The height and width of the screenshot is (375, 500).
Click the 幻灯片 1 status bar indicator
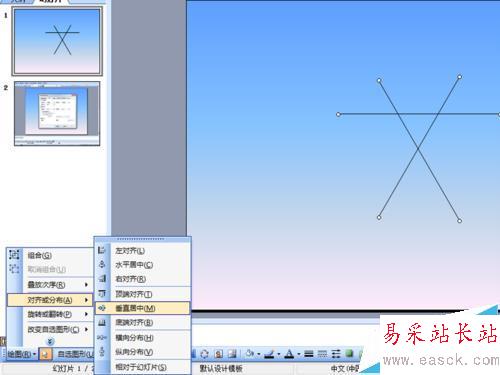(x=73, y=368)
